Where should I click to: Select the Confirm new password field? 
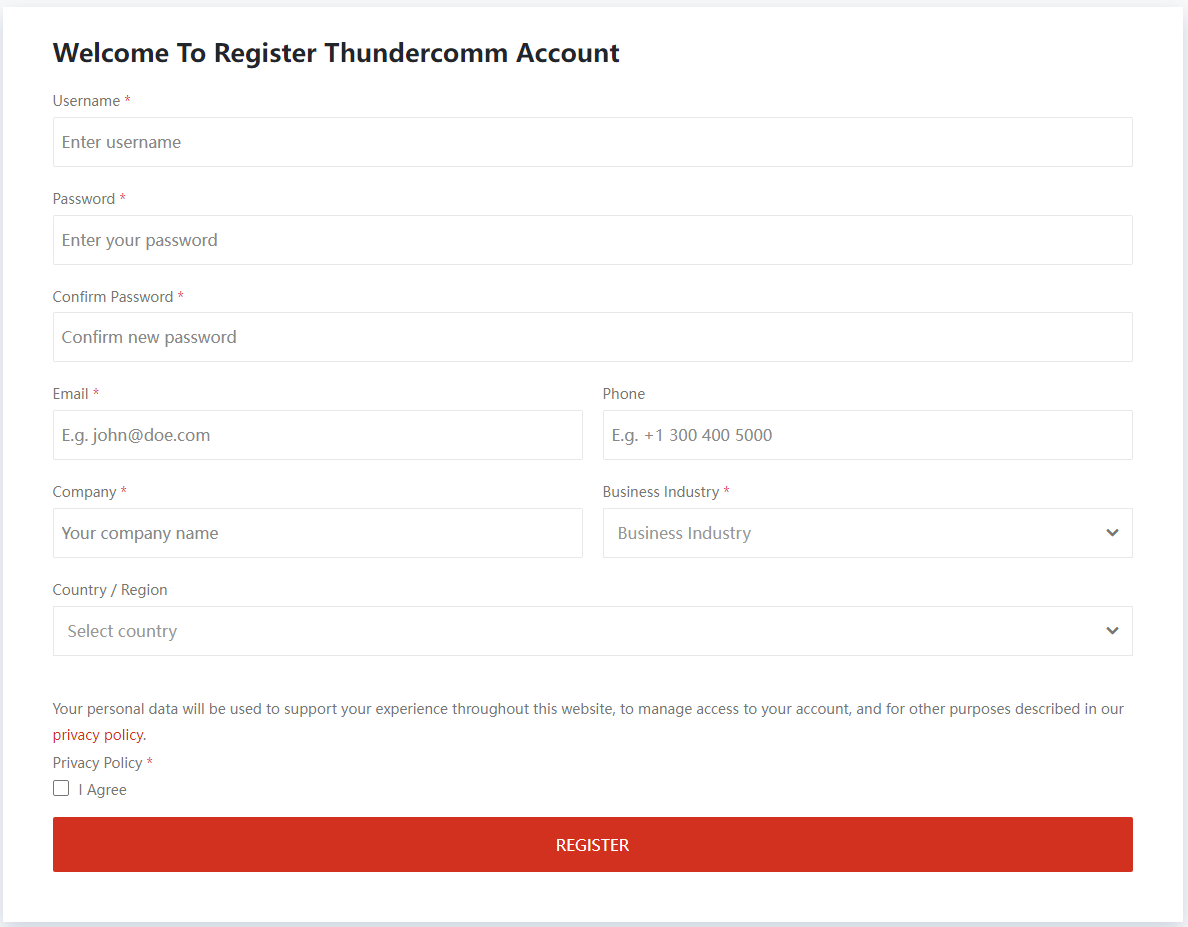click(x=592, y=337)
